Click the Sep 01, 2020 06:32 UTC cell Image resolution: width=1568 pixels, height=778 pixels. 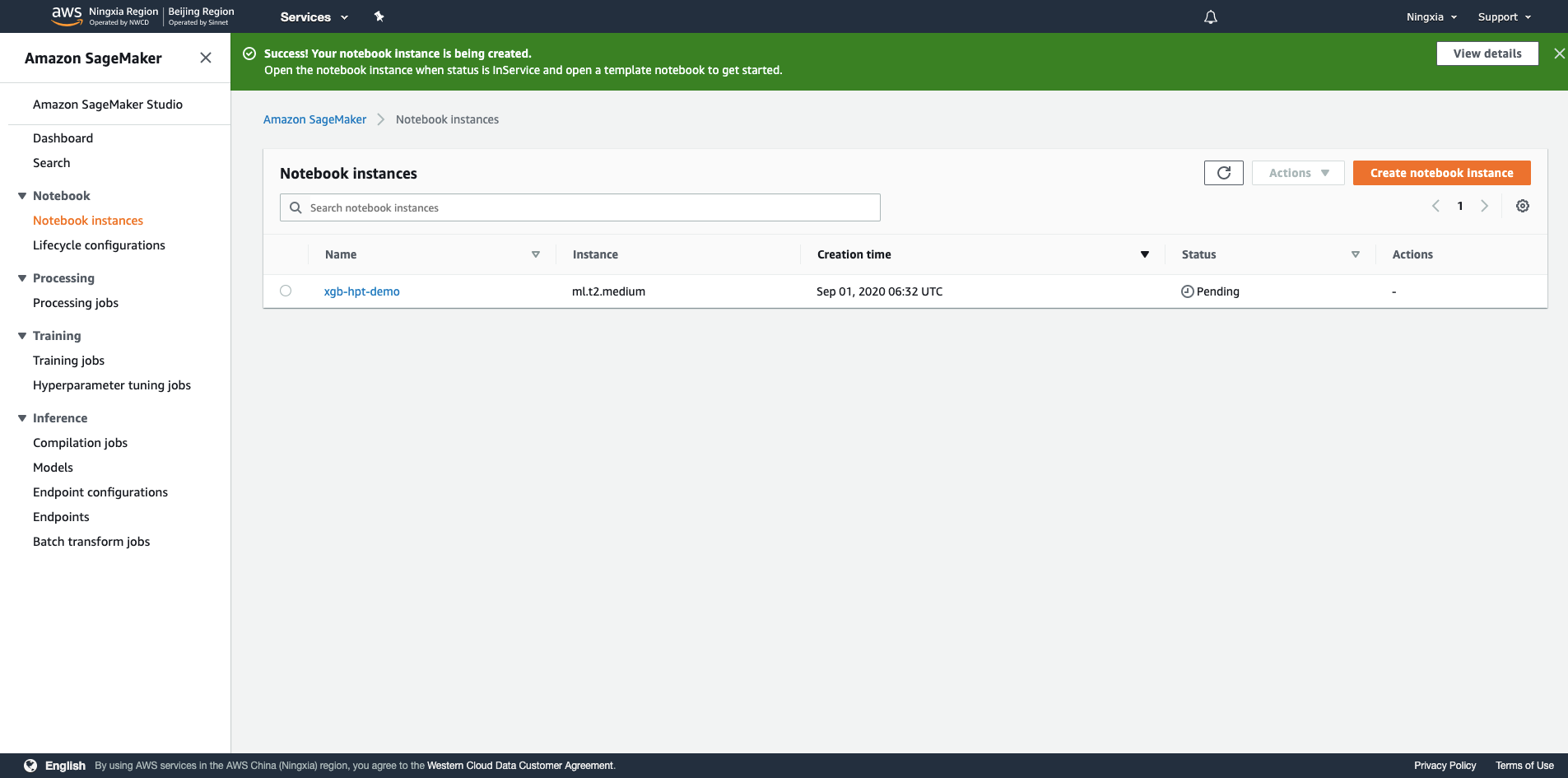tap(880, 291)
